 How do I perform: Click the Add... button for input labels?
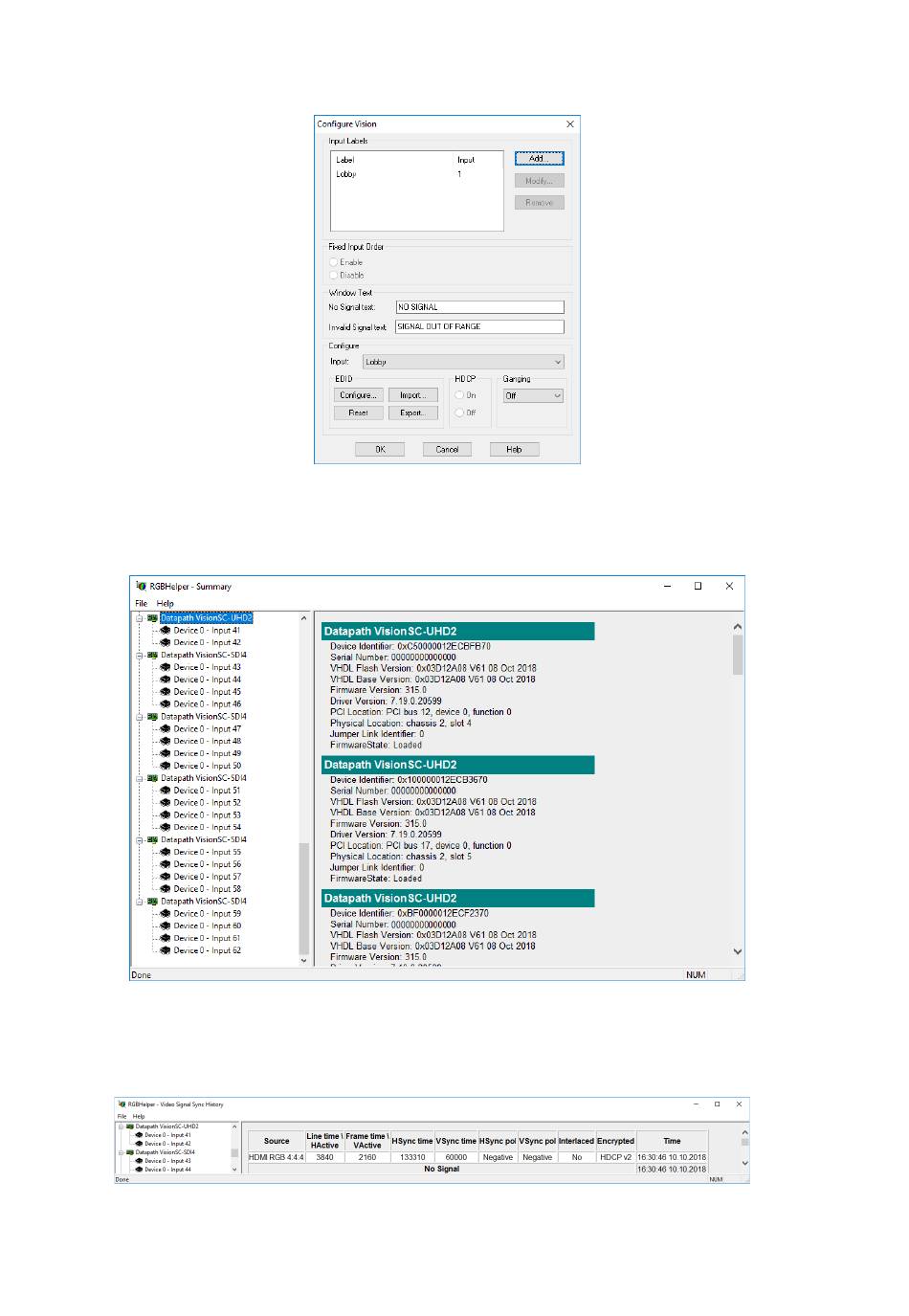point(540,159)
